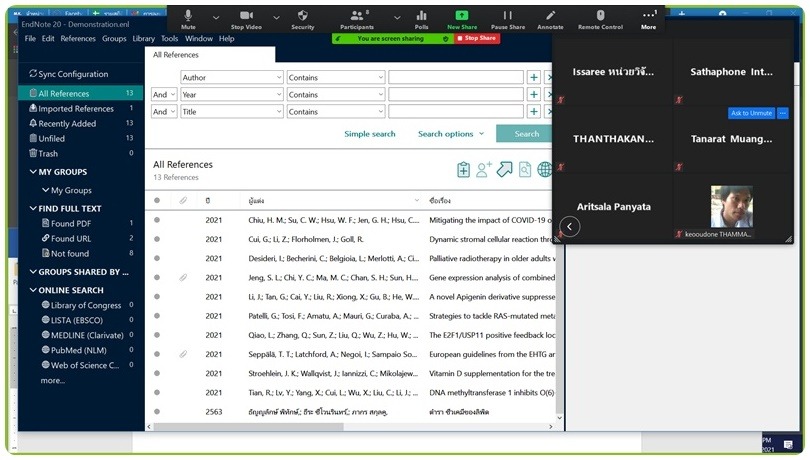Click the online search globe icon

point(544,170)
